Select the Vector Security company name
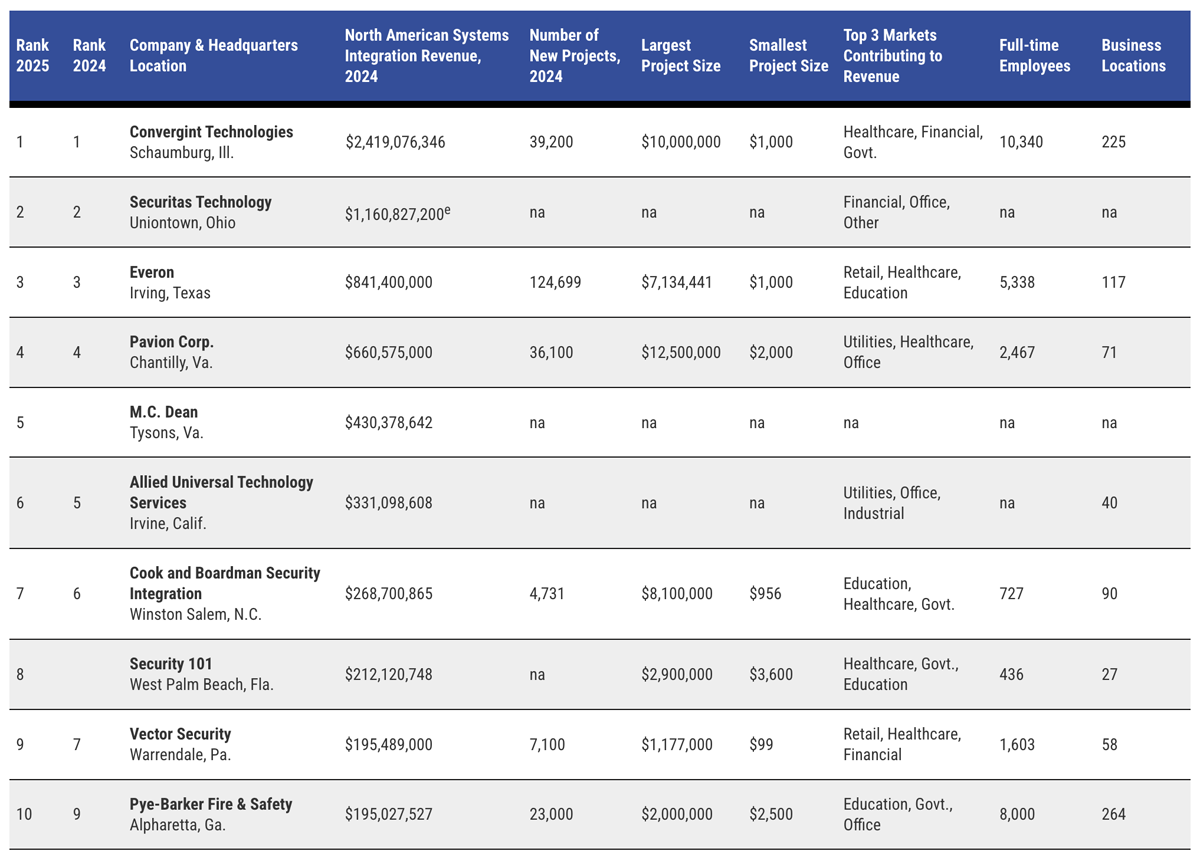 point(180,734)
